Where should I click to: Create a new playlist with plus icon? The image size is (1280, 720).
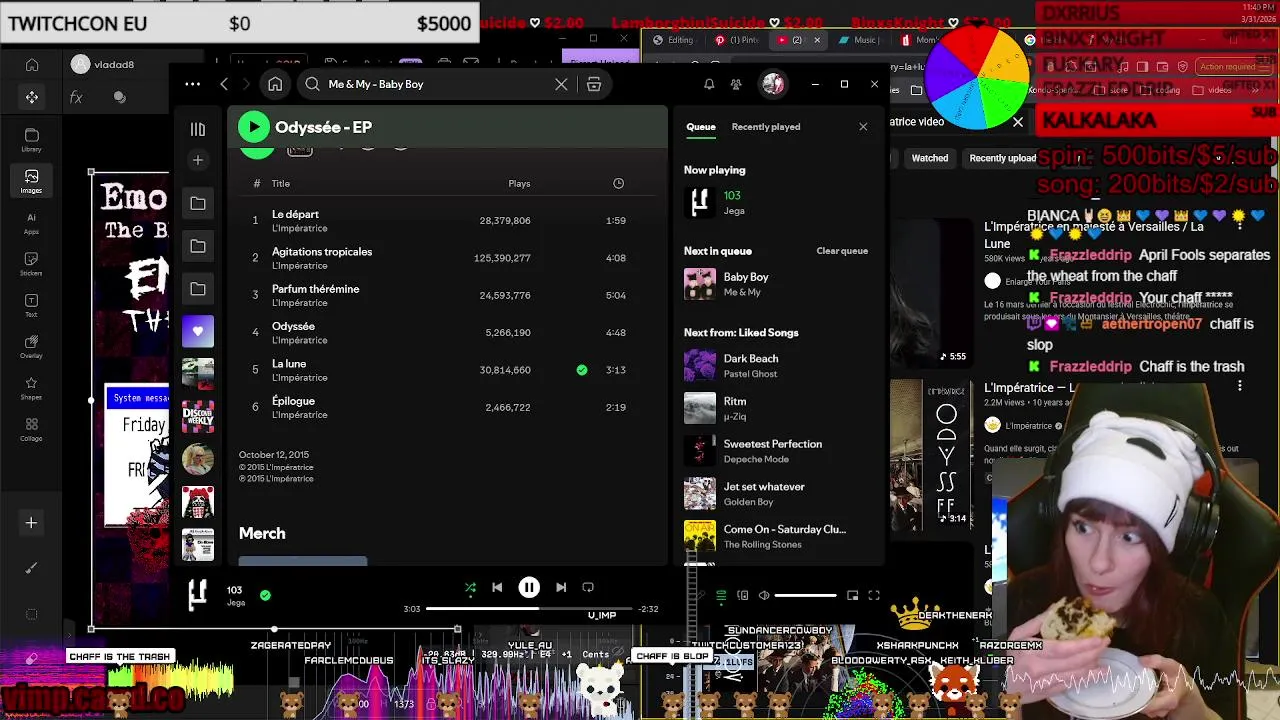tap(198, 160)
